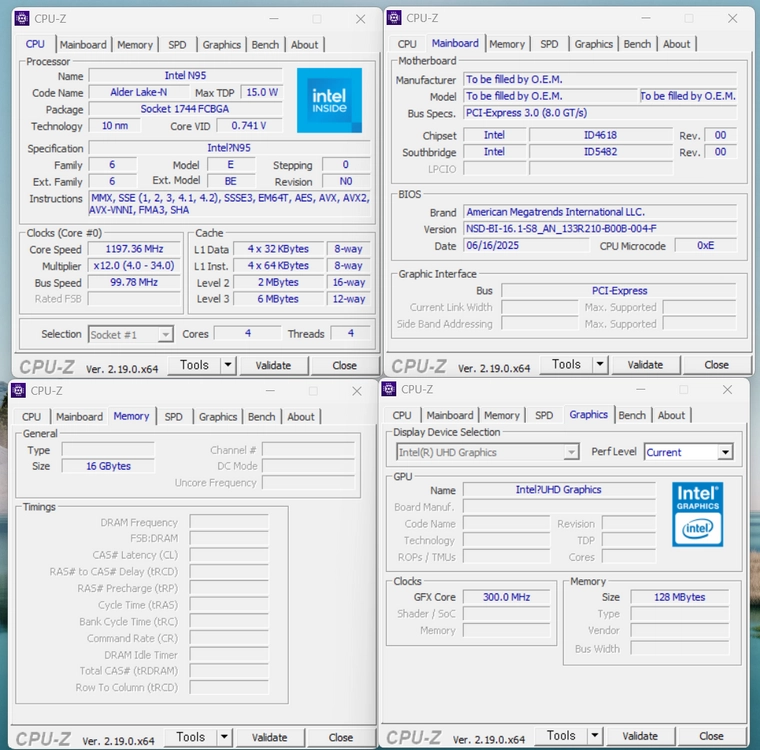
Task: Click Validate button in the Mainboard window
Action: [645, 365]
